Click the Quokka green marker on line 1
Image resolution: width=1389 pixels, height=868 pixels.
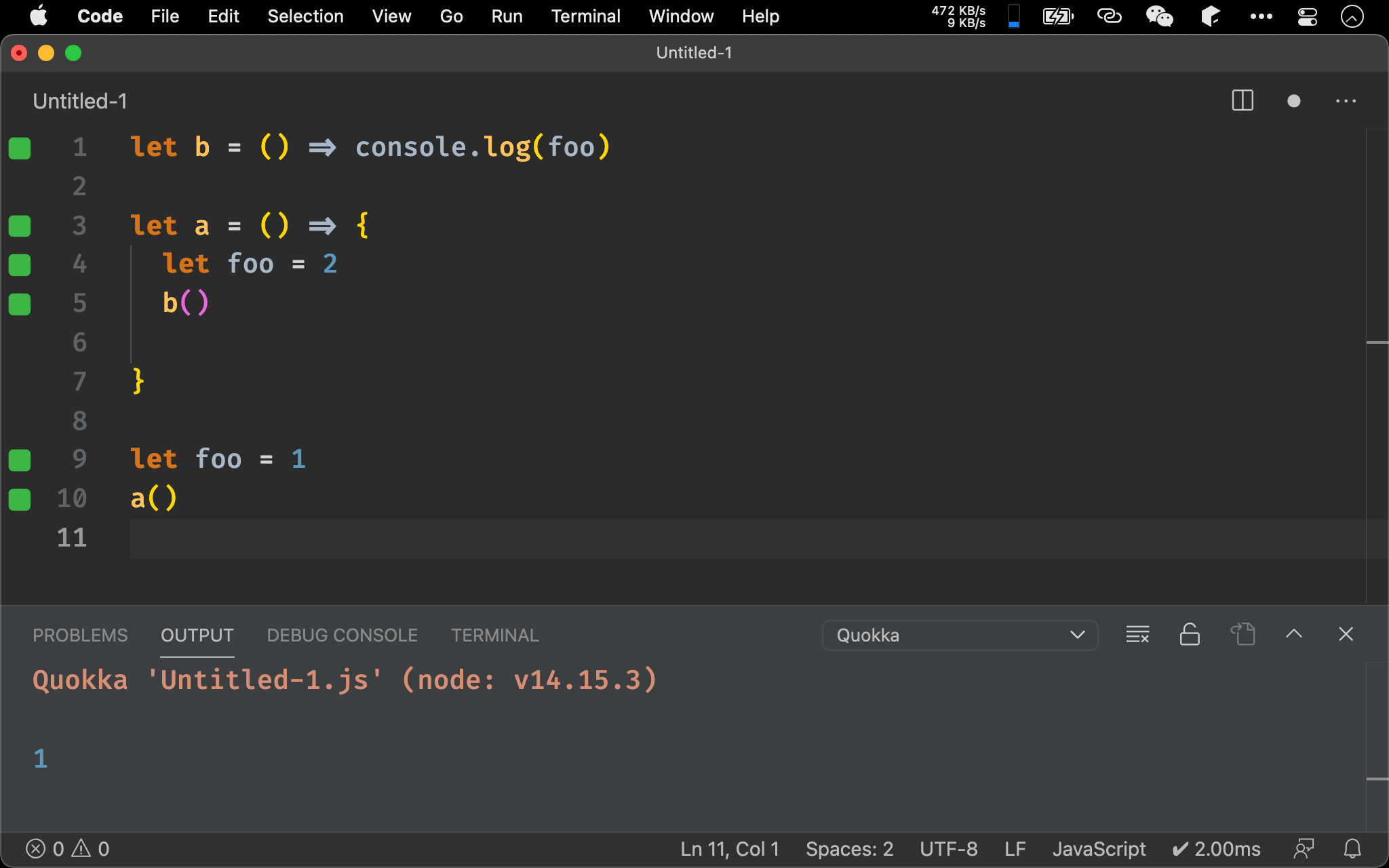tap(20, 148)
